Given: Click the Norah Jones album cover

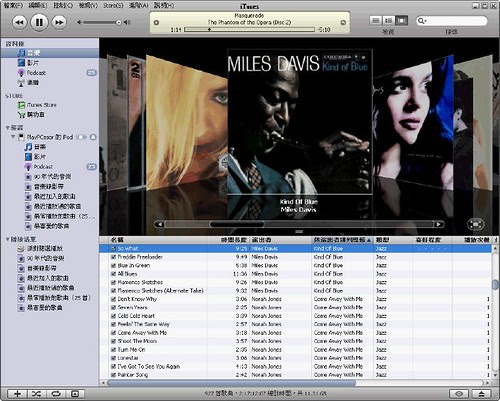Looking at the screenshot, I should 413,122.
